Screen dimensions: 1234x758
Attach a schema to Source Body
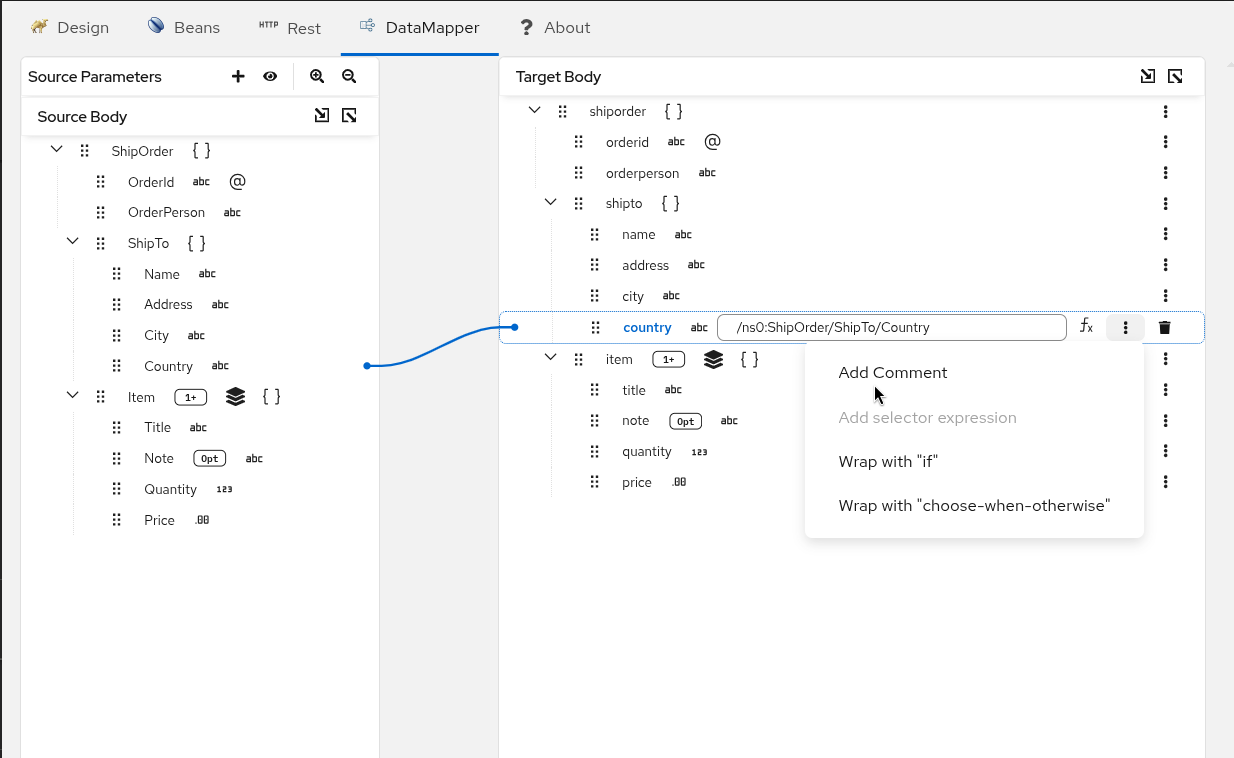point(322,116)
